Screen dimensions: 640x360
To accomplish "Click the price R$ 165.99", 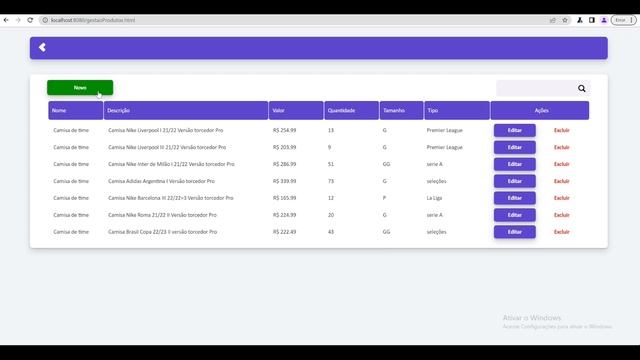I will pos(284,198).
